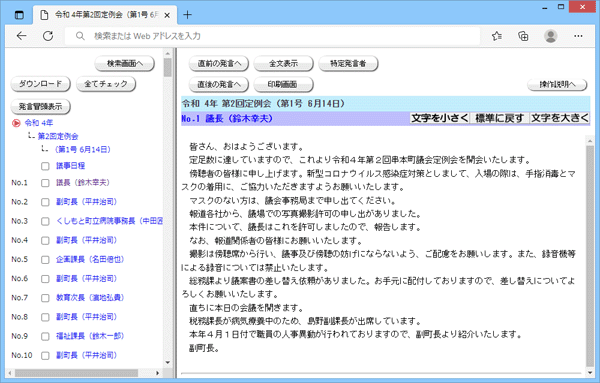Screen dimensions: 600x383
Task: Click the 検索画面へ button
Action: click(x=125, y=64)
